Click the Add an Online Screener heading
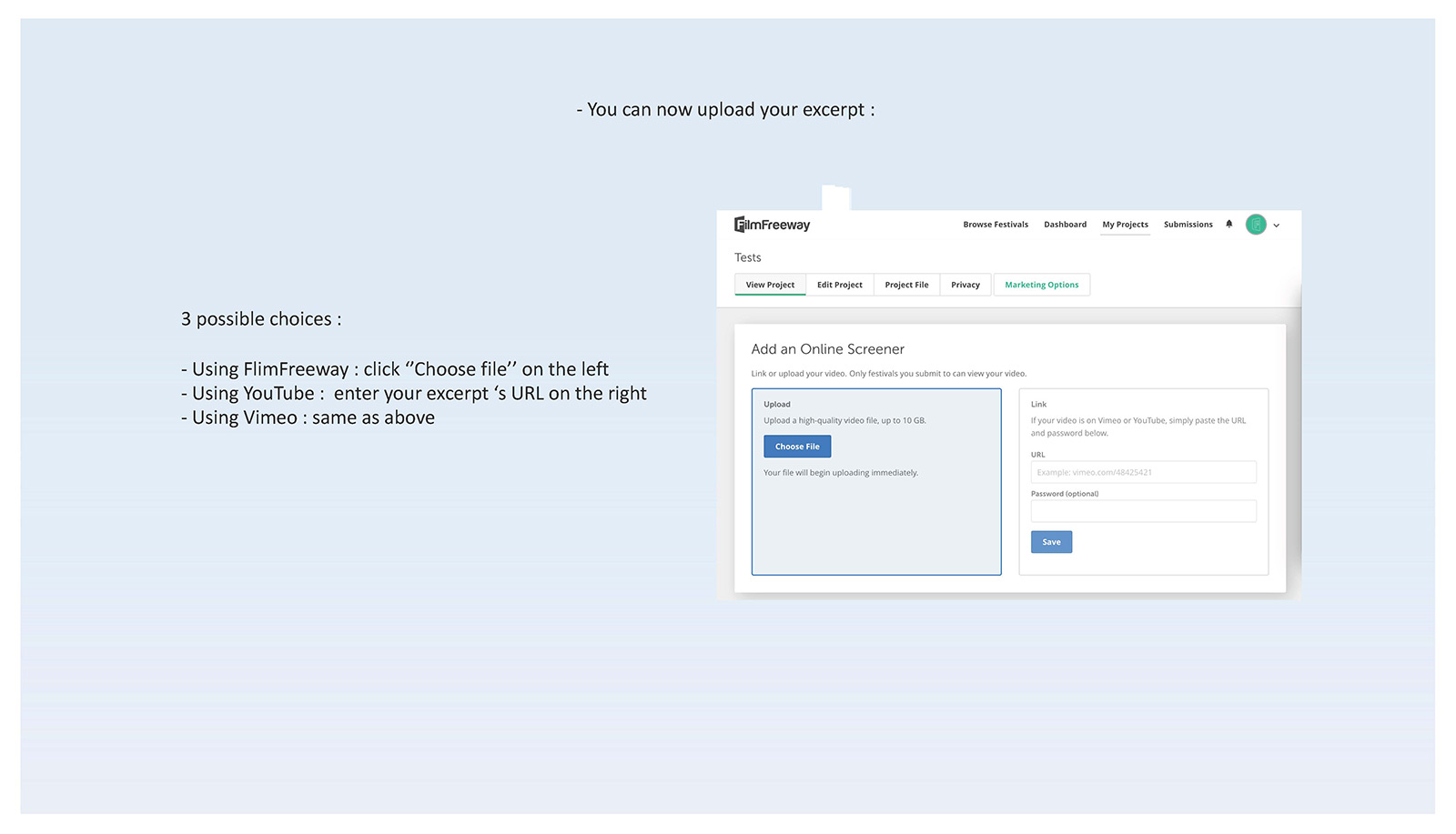Viewport: 1456px width, 834px height. pyautogui.click(x=828, y=349)
